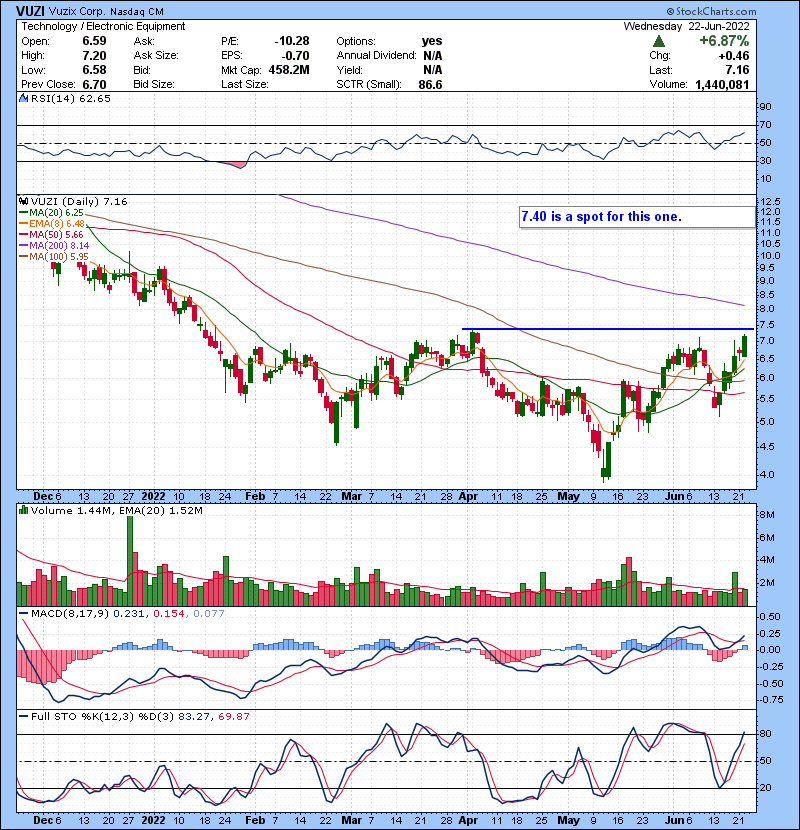This screenshot has width=800, height=830.
Task: Click the annotation '7.40 is a spot for this one.'
Action: click(x=601, y=216)
